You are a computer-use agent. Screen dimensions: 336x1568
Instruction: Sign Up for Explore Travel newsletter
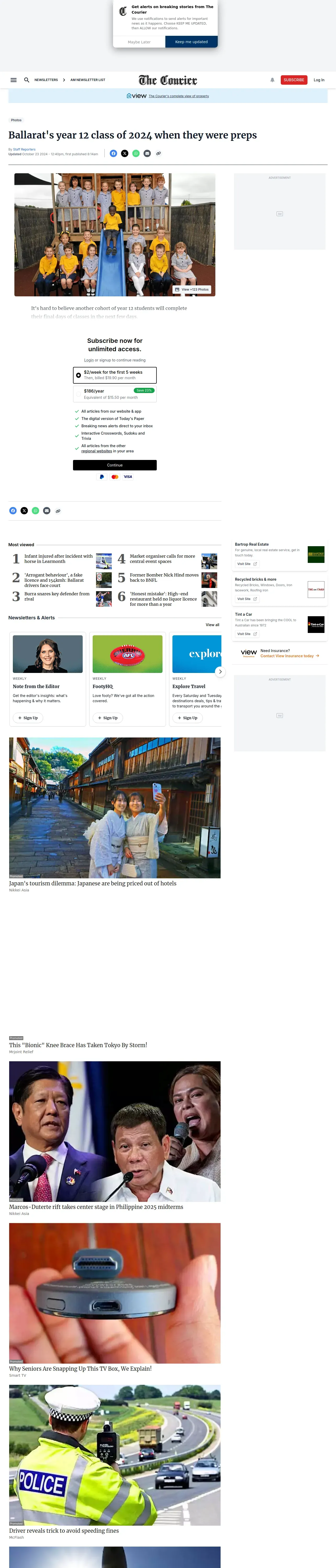pyautogui.click(x=188, y=718)
